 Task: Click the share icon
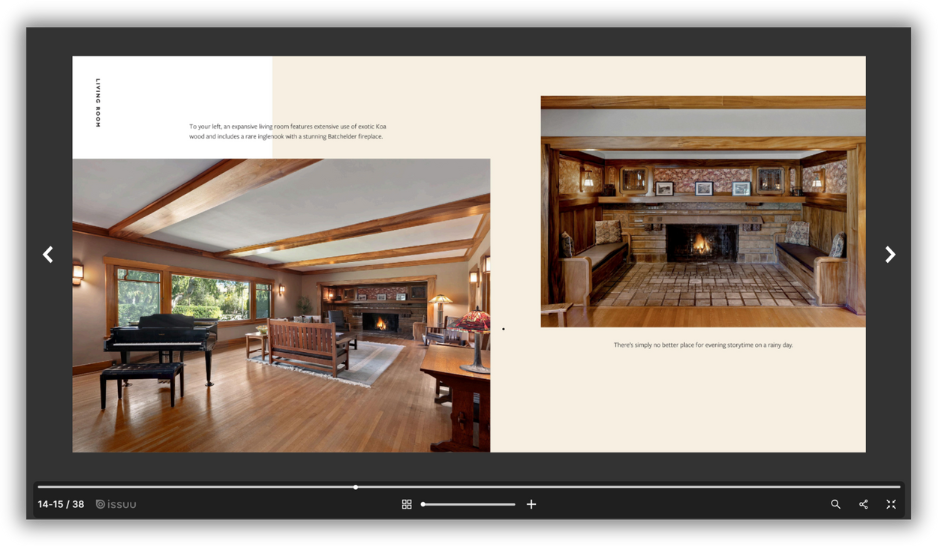pos(863,504)
